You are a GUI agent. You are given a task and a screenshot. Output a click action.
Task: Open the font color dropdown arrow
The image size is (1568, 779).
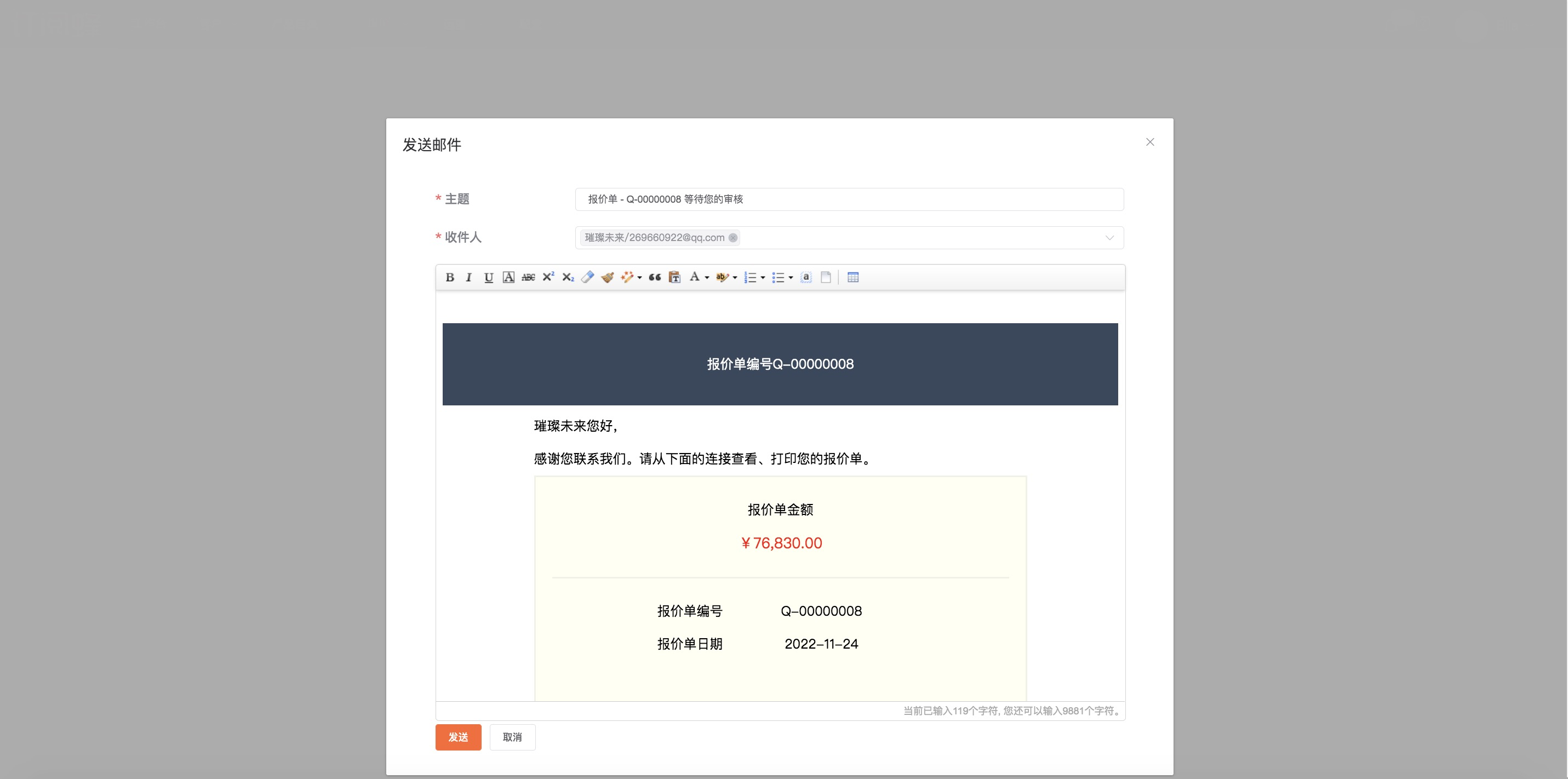click(707, 278)
